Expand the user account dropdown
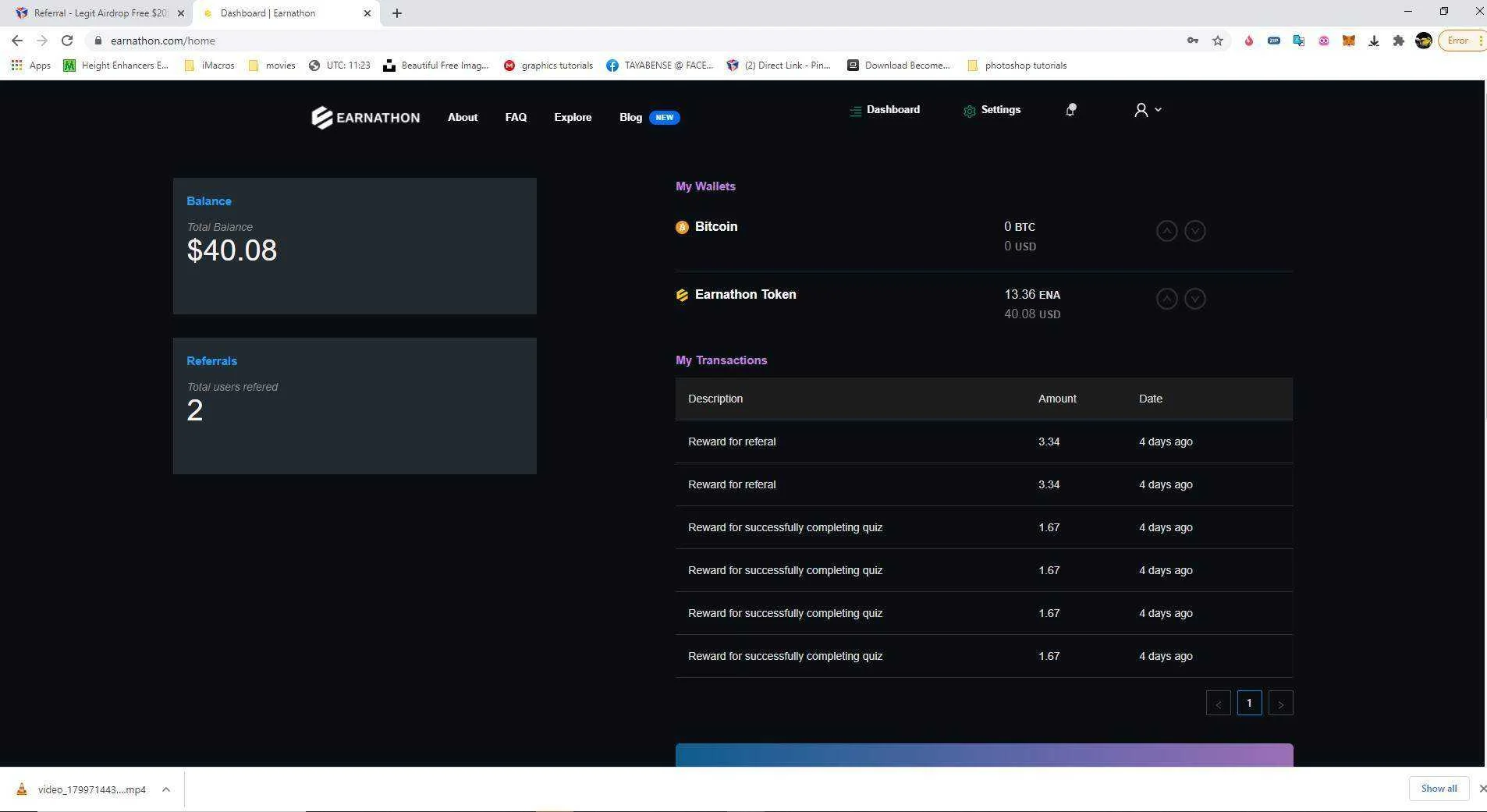 coord(1148,110)
